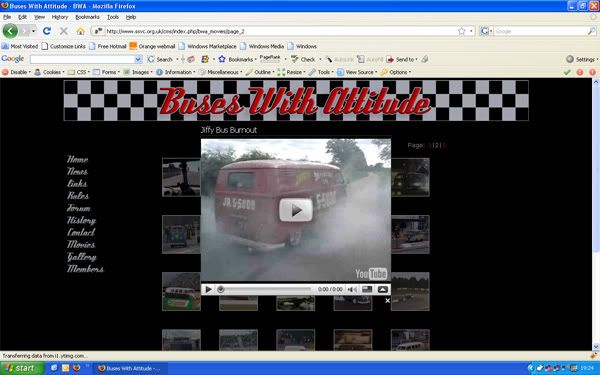The height and width of the screenshot is (375, 600).
Task: Click the Firefox reload button
Action: tap(47, 31)
